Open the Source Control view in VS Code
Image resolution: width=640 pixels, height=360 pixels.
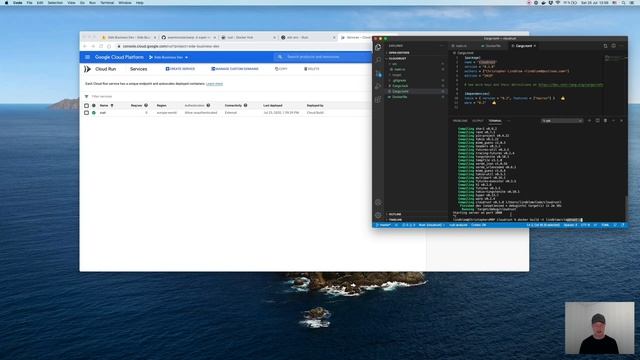(x=378, y=74)
